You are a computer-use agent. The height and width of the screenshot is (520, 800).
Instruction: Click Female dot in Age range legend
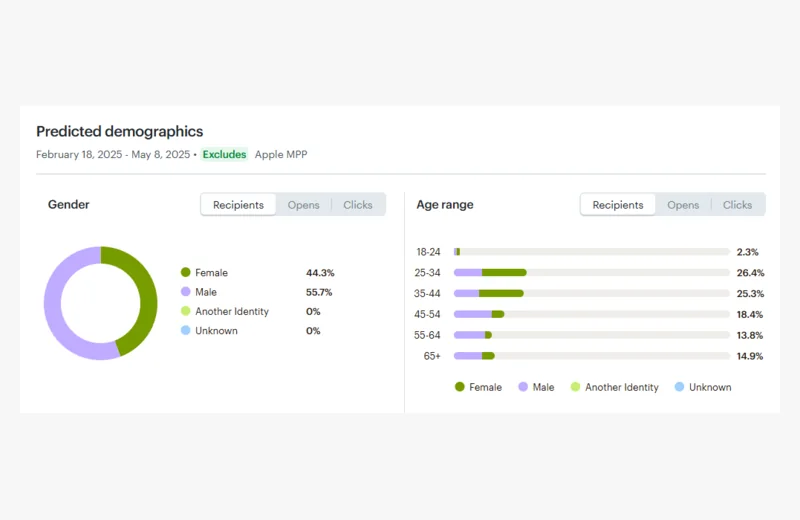[460, 387]
